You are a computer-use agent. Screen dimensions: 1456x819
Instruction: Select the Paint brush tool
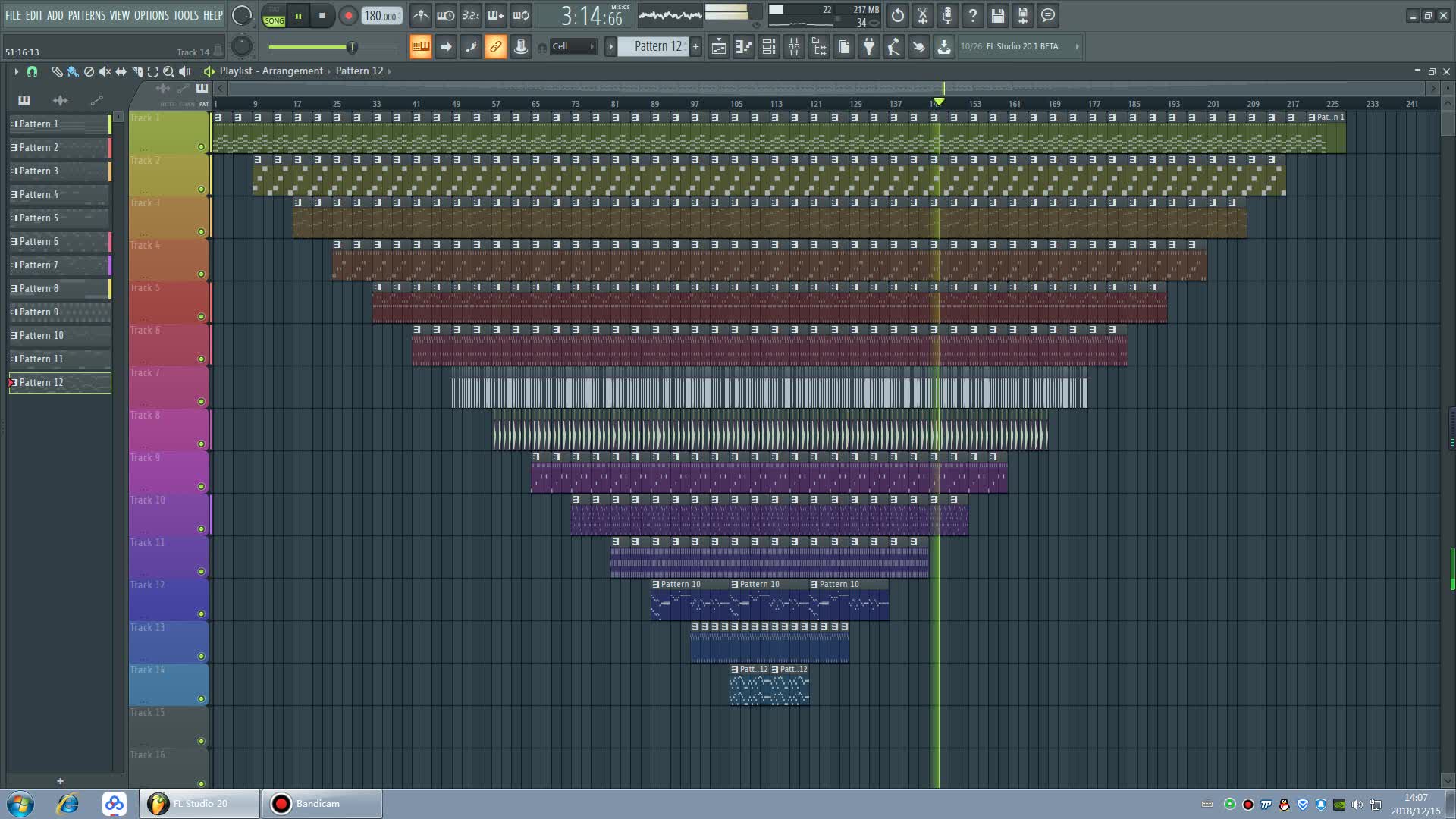click(x=73, y=71)
